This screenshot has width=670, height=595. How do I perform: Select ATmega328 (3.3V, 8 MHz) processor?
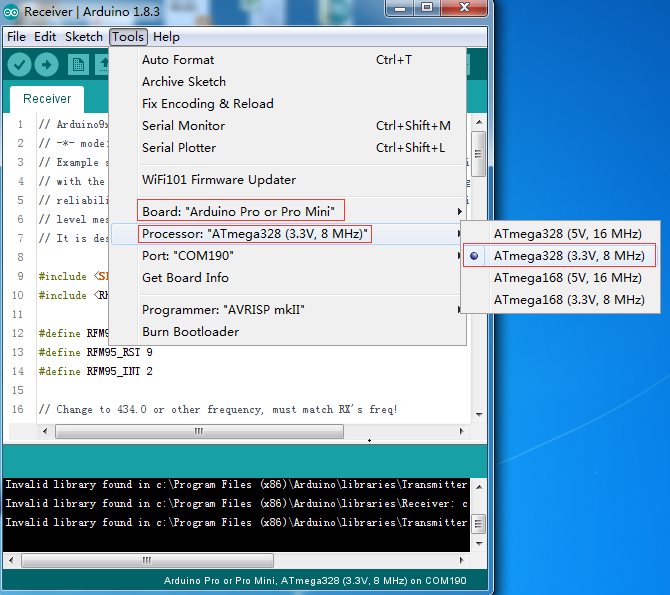561,256
